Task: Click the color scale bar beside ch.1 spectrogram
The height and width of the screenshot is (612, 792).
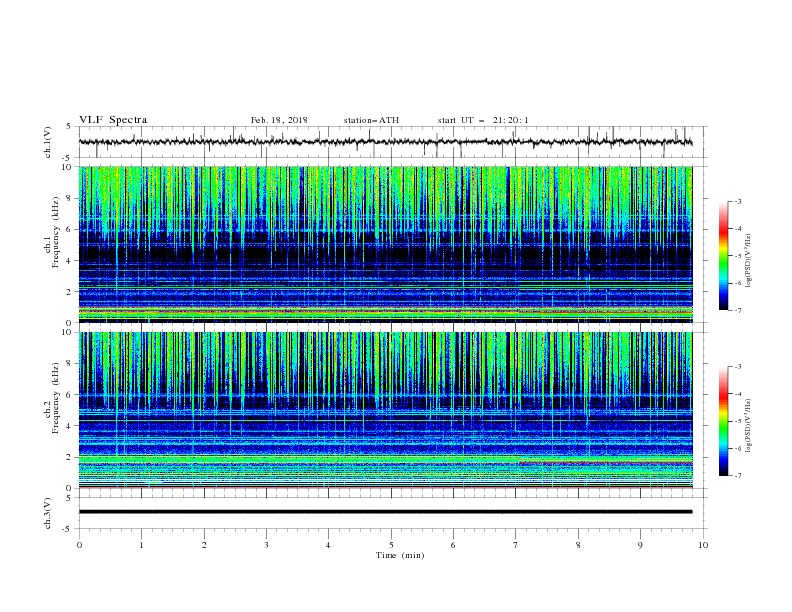Action: tap(723, 256)
